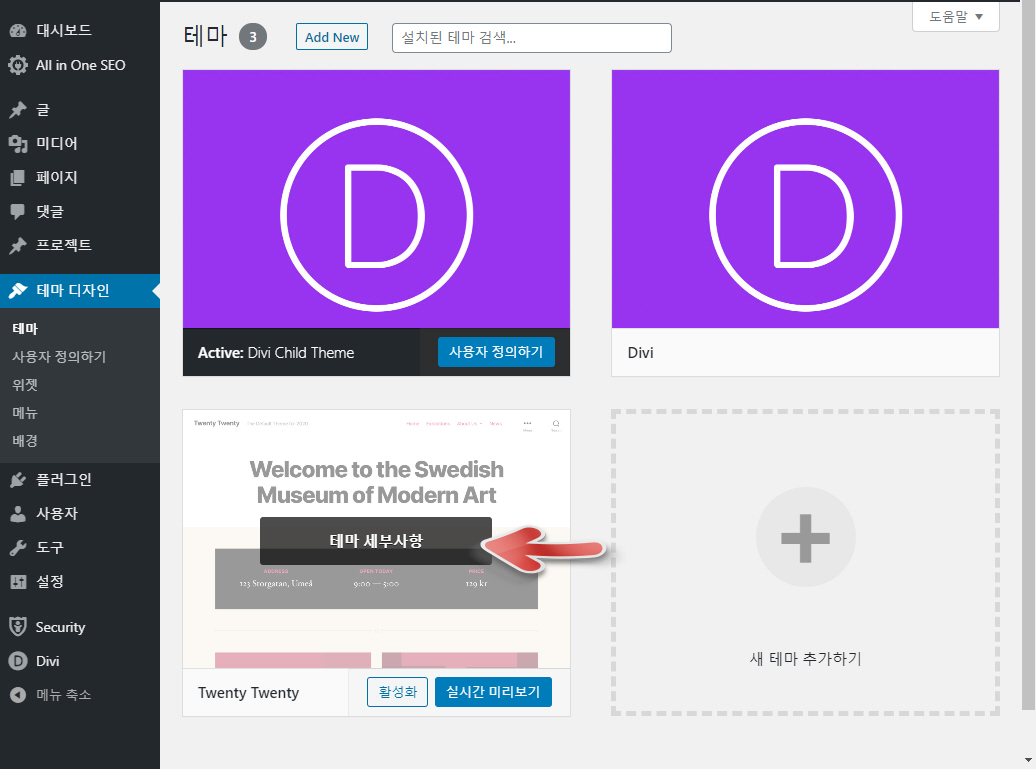Click 메뉴 축소 collapse menu text

point(63,694)
